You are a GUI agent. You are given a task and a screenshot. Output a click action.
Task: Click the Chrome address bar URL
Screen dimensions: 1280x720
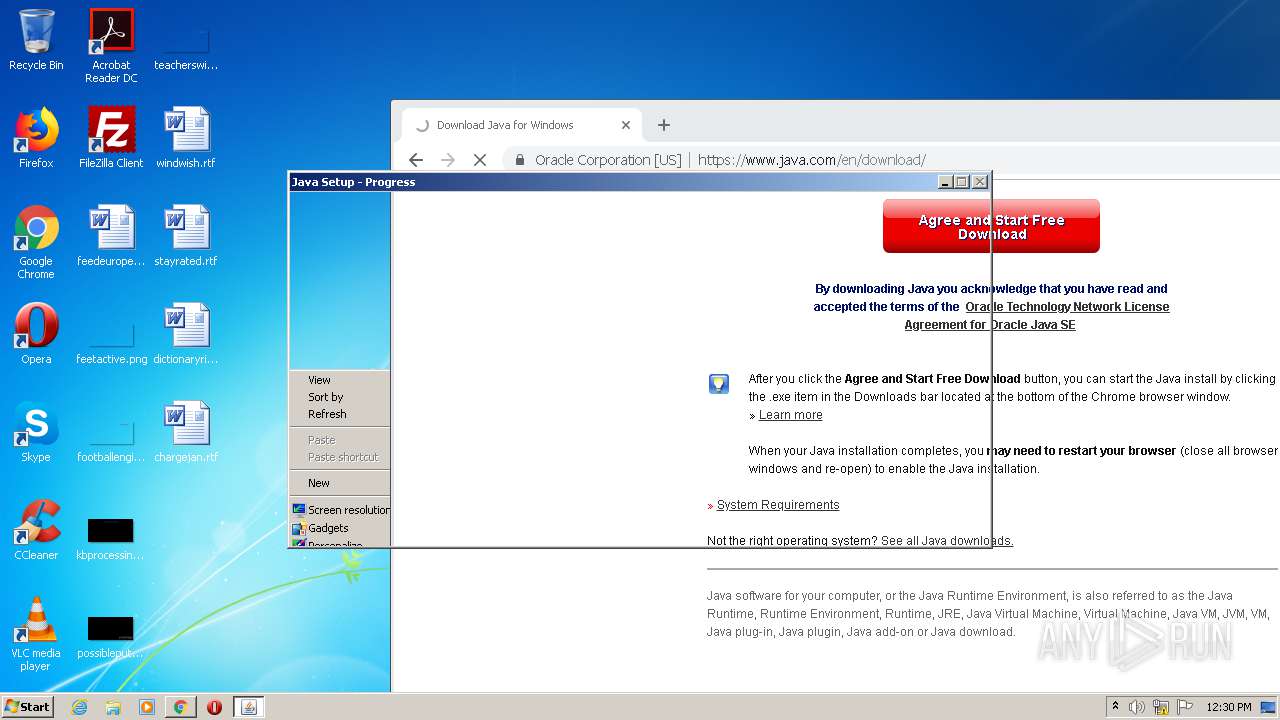click(812, 160)
